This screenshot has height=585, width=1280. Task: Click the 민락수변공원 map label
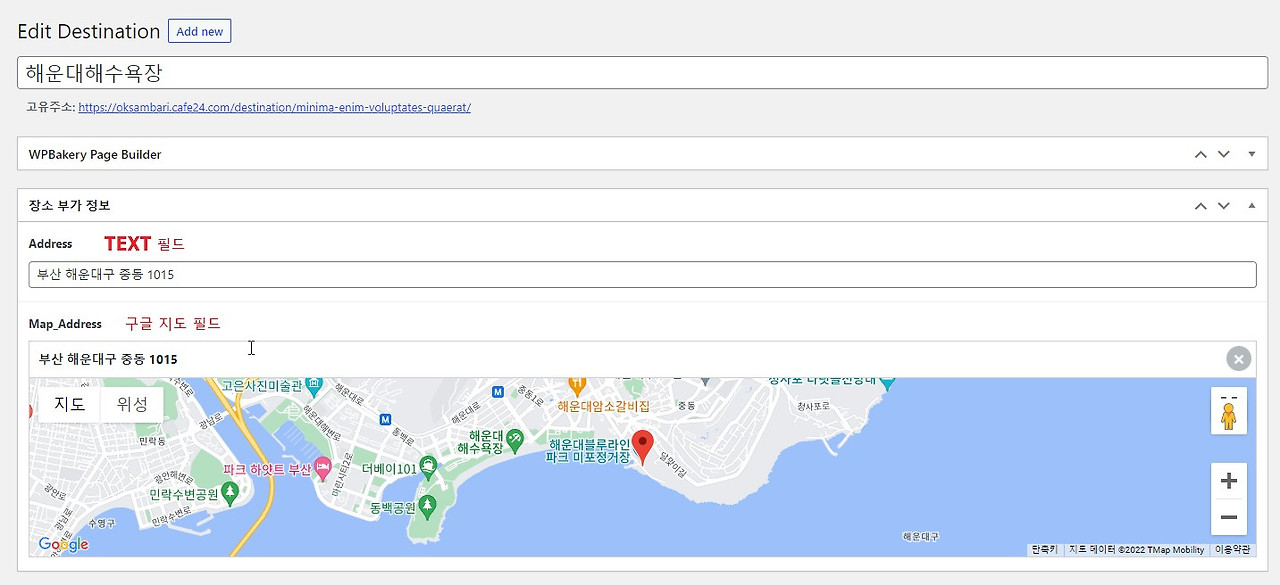[x=184, y=496]
